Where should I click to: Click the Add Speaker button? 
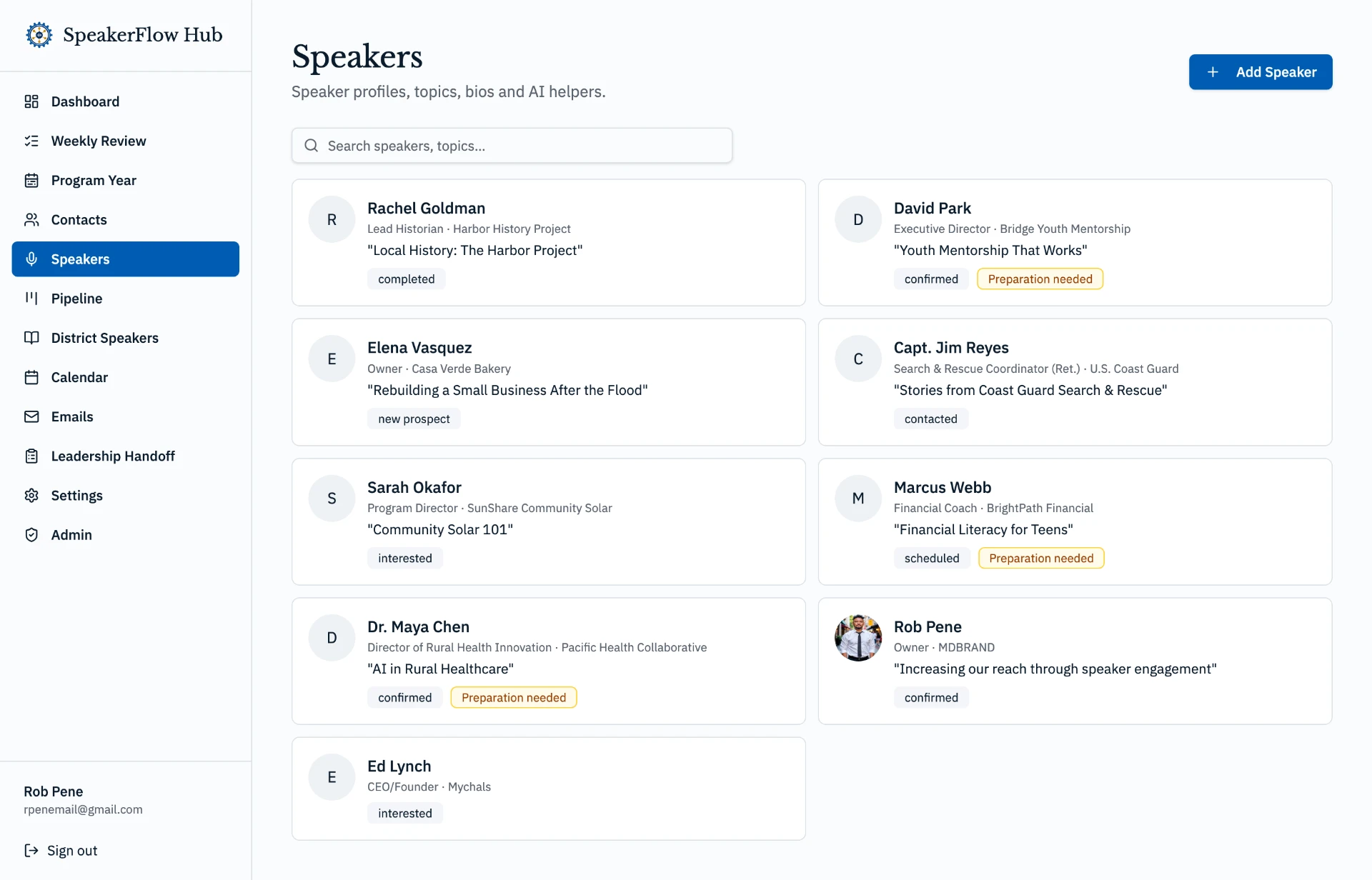click(x=1261, y=72)
